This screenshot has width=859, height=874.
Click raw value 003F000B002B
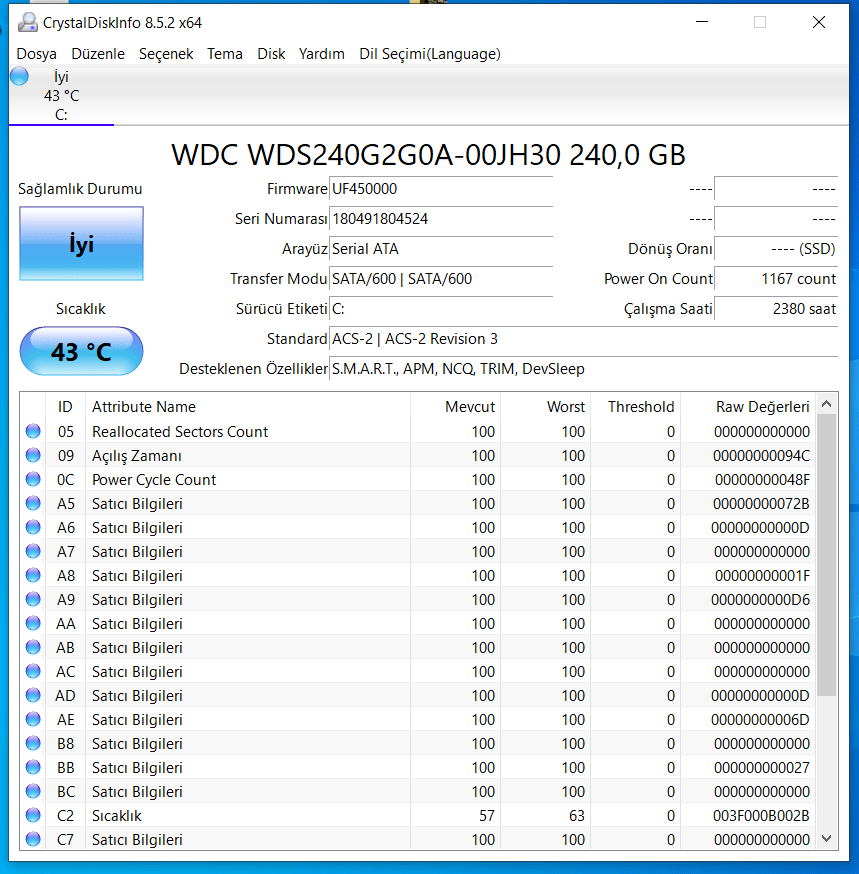(761, 815)
